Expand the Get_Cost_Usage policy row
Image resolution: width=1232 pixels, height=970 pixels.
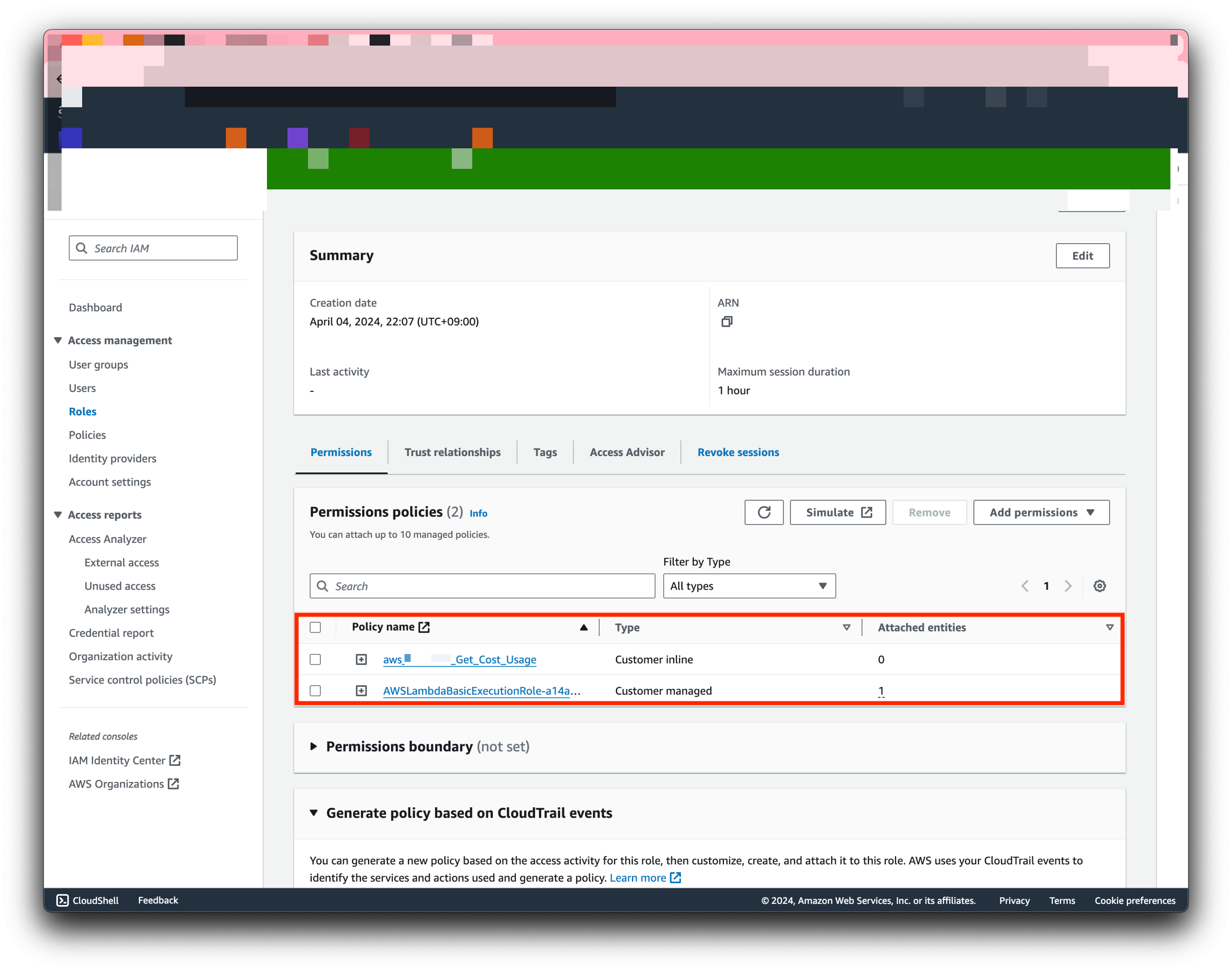(361, 659)
